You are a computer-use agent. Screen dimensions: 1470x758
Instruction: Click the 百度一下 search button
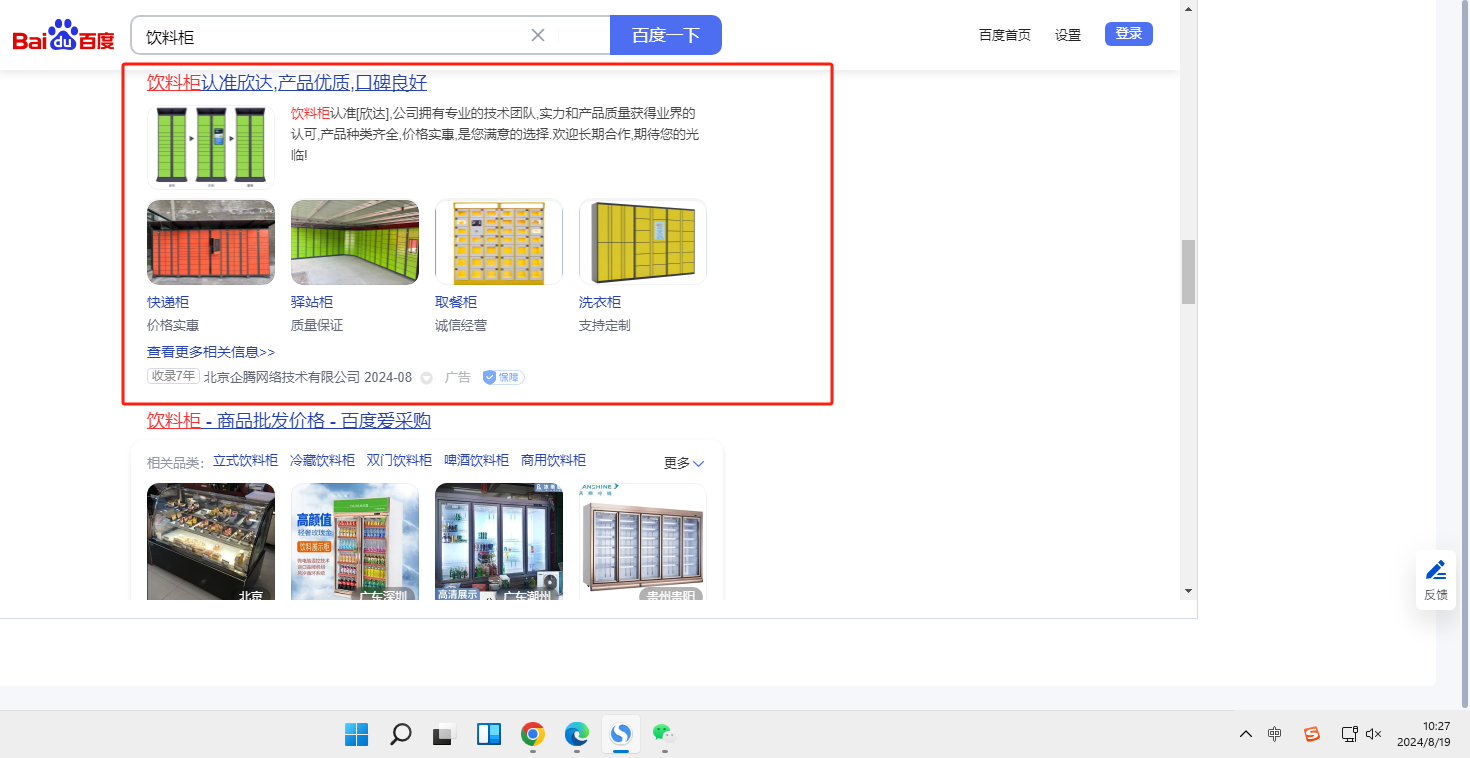(666, 35)
